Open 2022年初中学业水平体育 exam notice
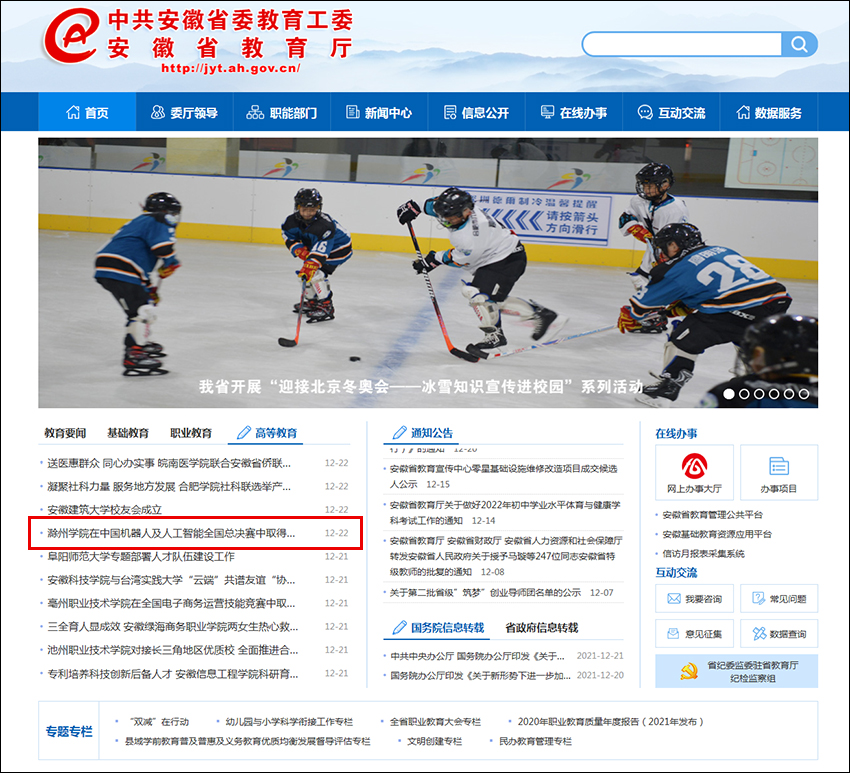The image size is (850, 773). 505,512
